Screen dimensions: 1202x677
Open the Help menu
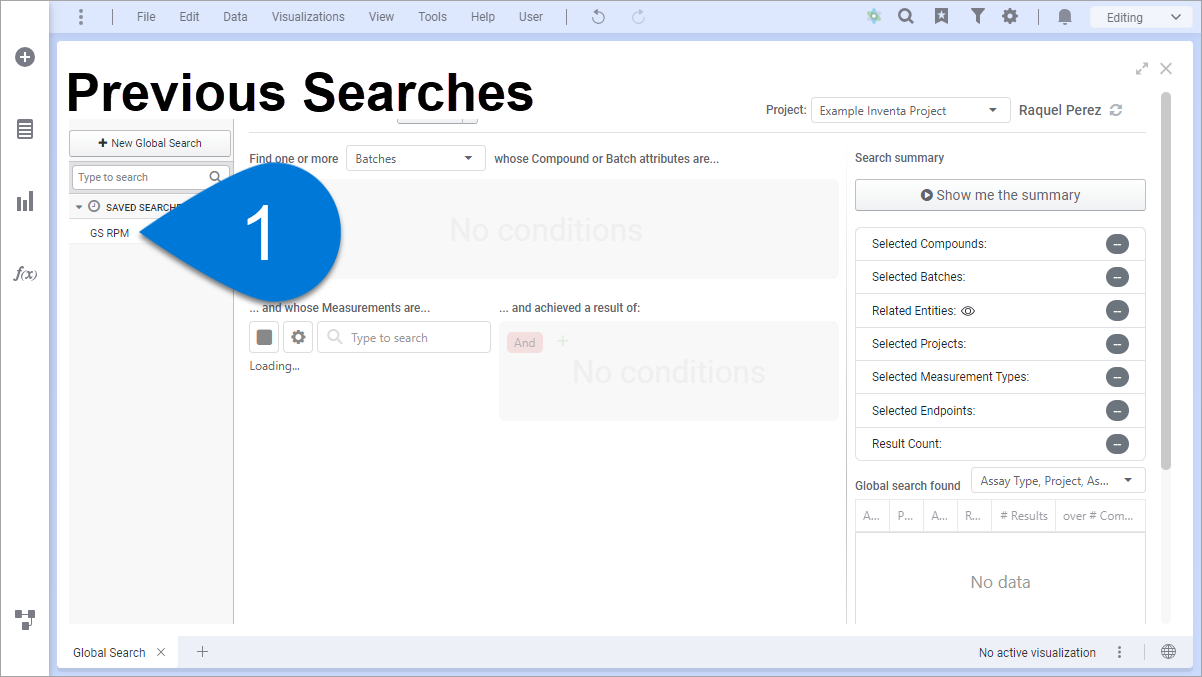click(x=483, y=17)
